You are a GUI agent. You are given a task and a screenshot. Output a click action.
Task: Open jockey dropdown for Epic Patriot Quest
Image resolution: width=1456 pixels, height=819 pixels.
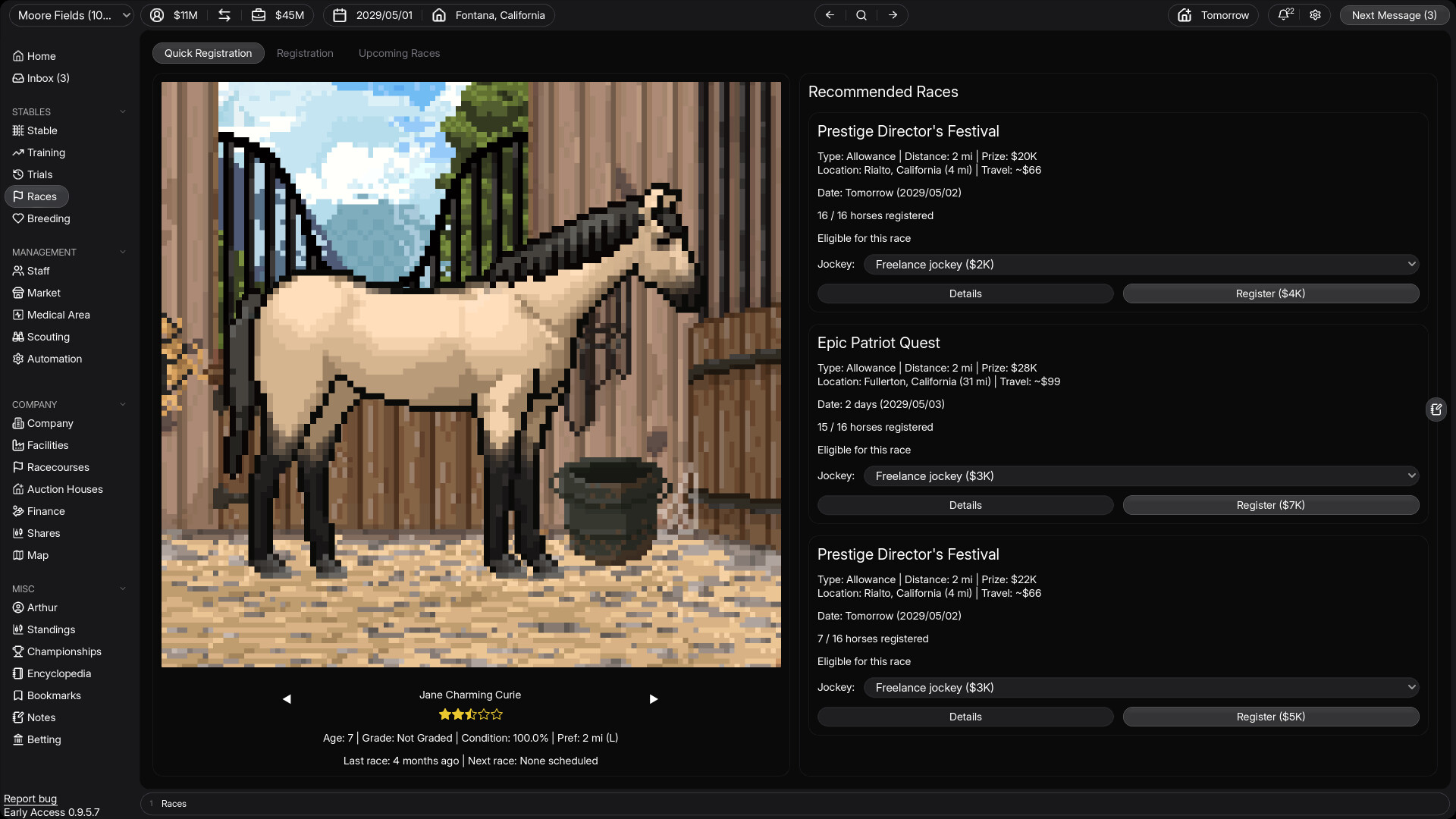point(1141,476)
